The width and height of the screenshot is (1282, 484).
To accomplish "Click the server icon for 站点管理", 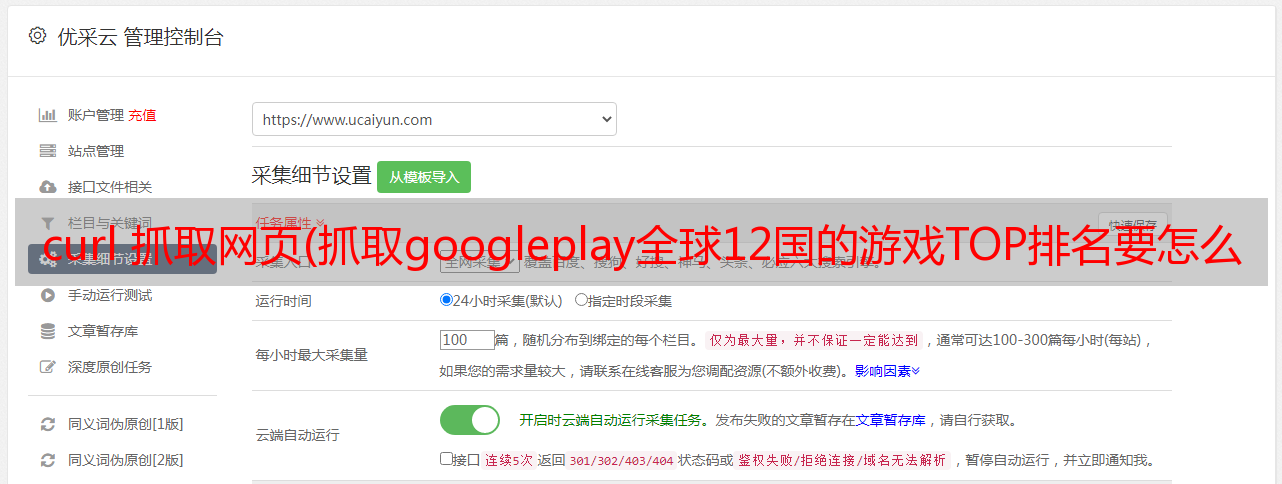I will [x=47, y=151].
